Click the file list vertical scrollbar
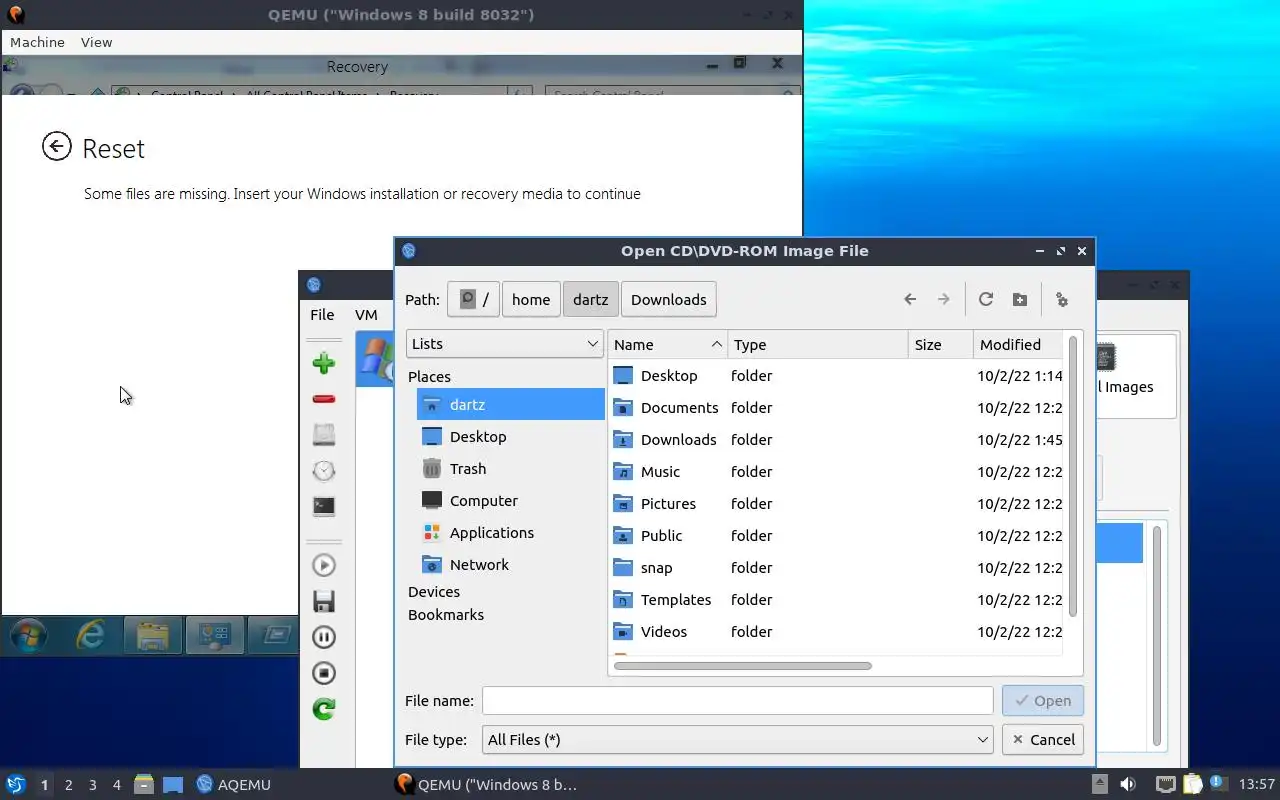The height and width of the screenshot is (800, 1280). pyautogui.click(x=1073, y=476)
